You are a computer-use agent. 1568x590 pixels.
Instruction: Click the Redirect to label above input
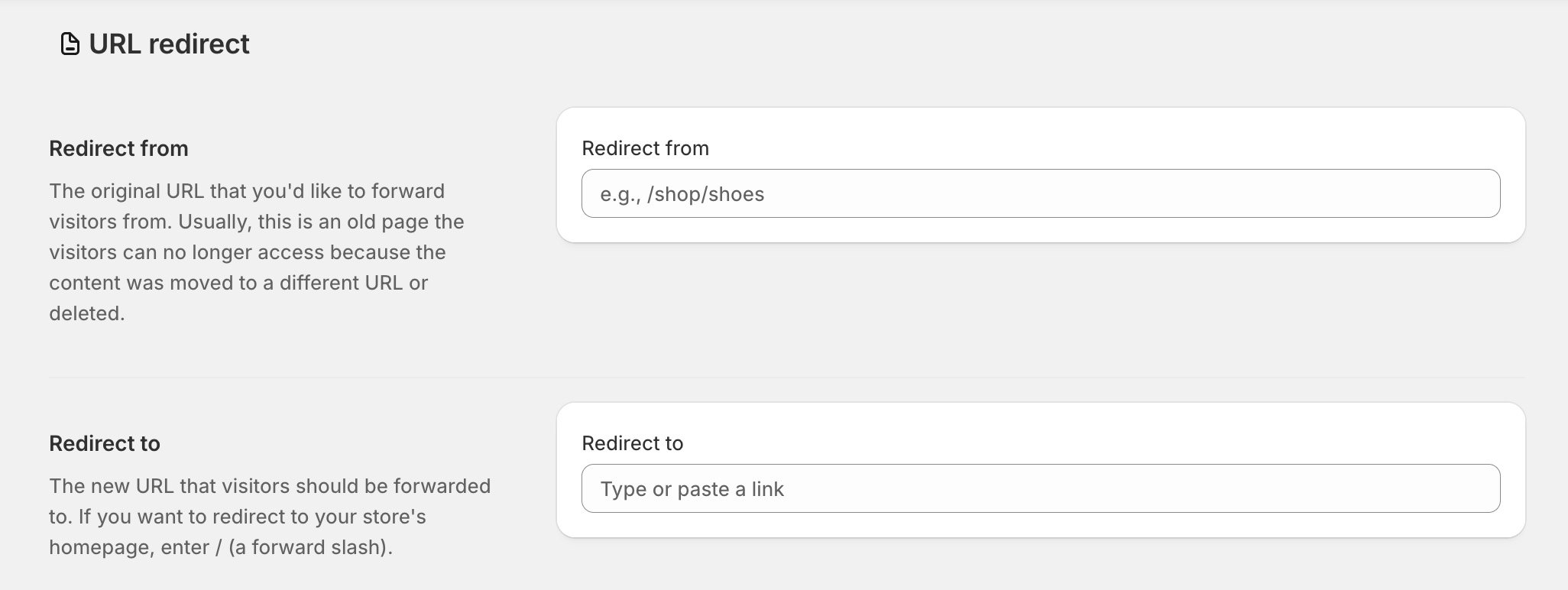point(632,443)
